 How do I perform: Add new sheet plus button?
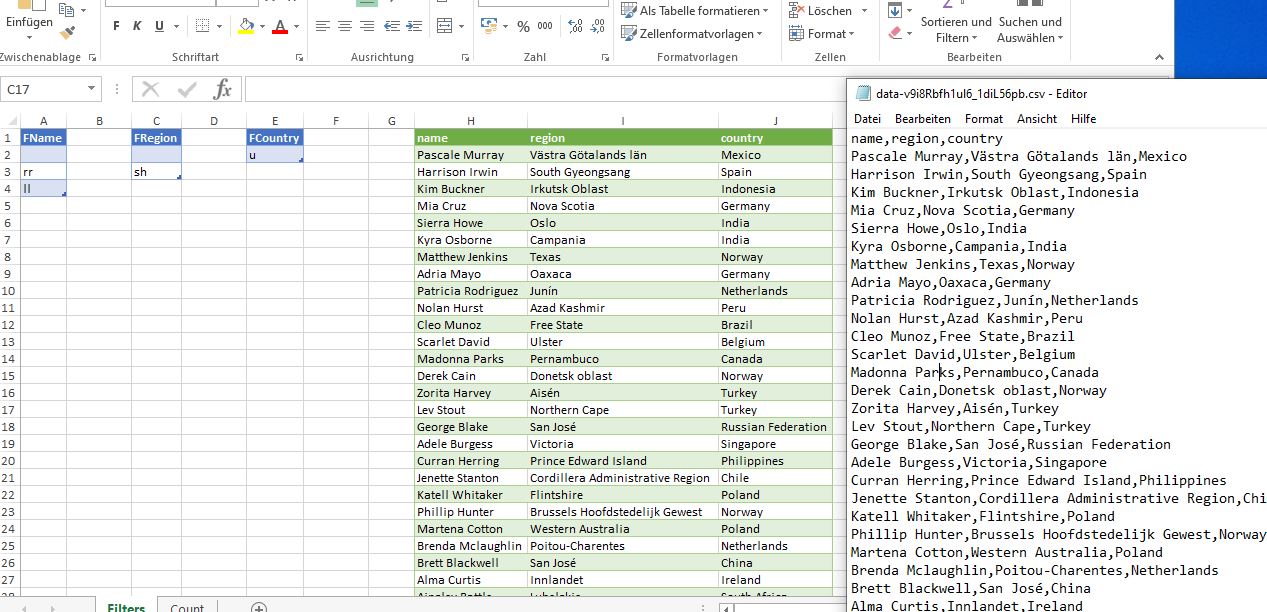coord(259,607)
